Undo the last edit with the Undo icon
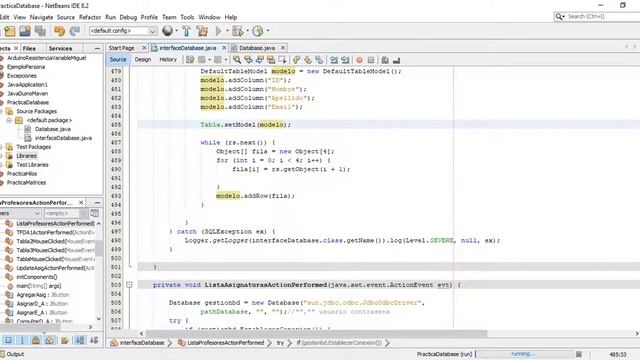Image resolution: width=640 pixels, height=360 pixels. 60,31
